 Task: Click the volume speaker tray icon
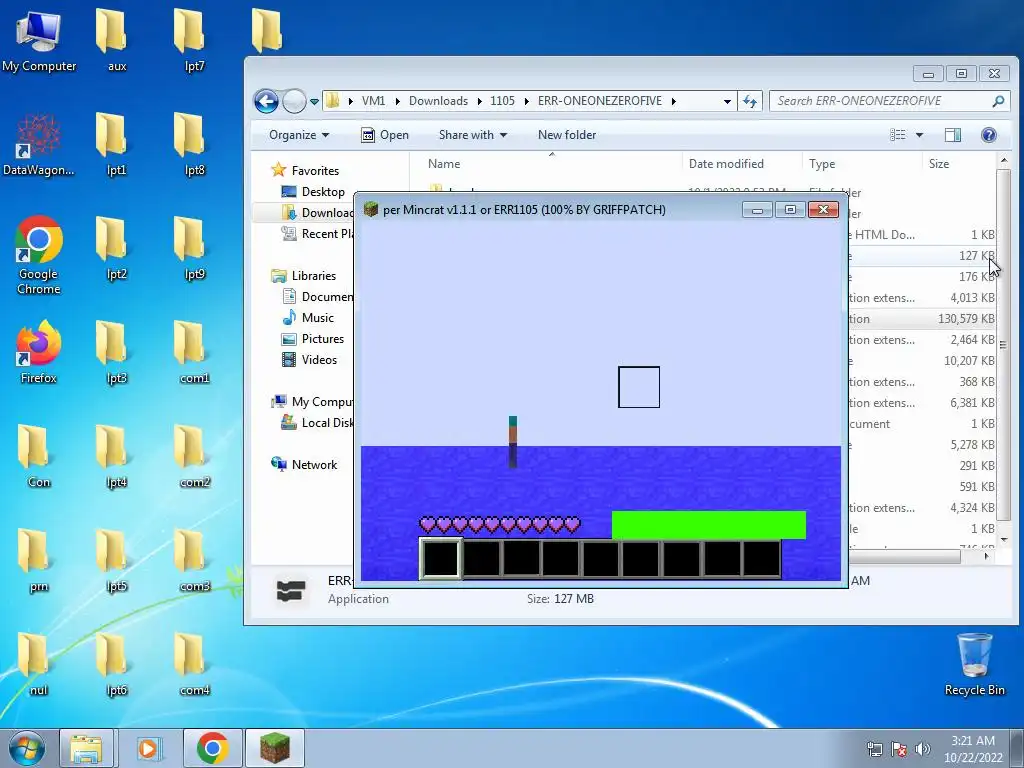923,749
